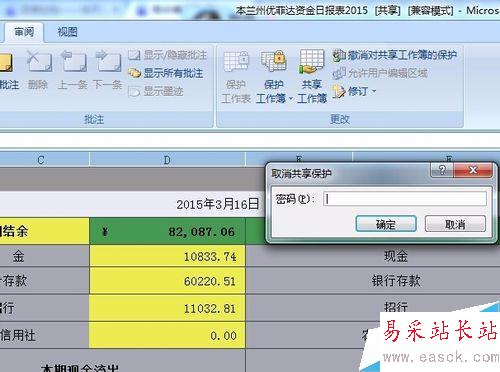Click 允许用户编辑区域
The height and width of the screenshot is (372, 500).
pyautogui.click(x=380, y=73)
